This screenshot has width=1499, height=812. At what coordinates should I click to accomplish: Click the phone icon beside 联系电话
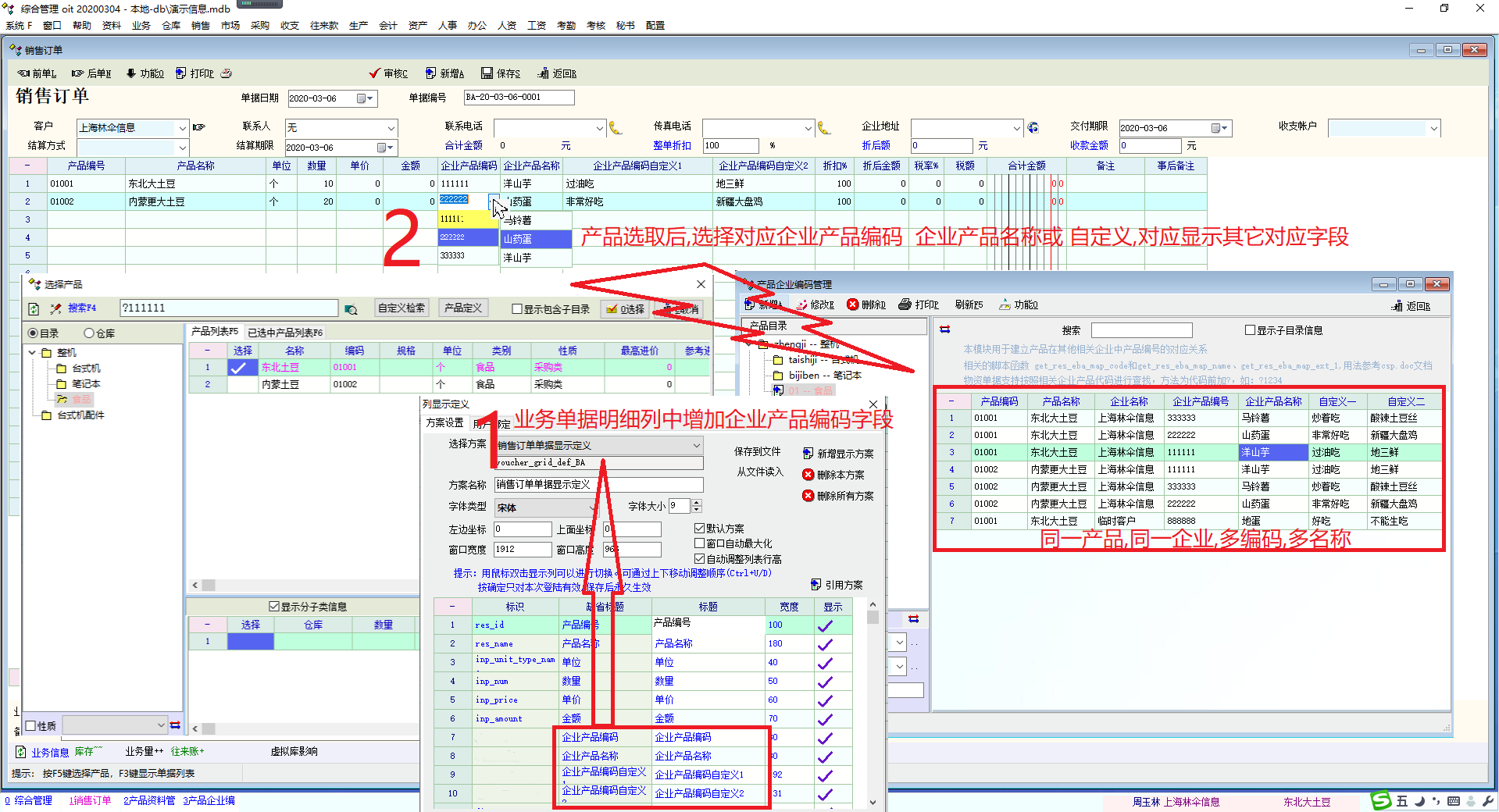(x=616, y=128)
